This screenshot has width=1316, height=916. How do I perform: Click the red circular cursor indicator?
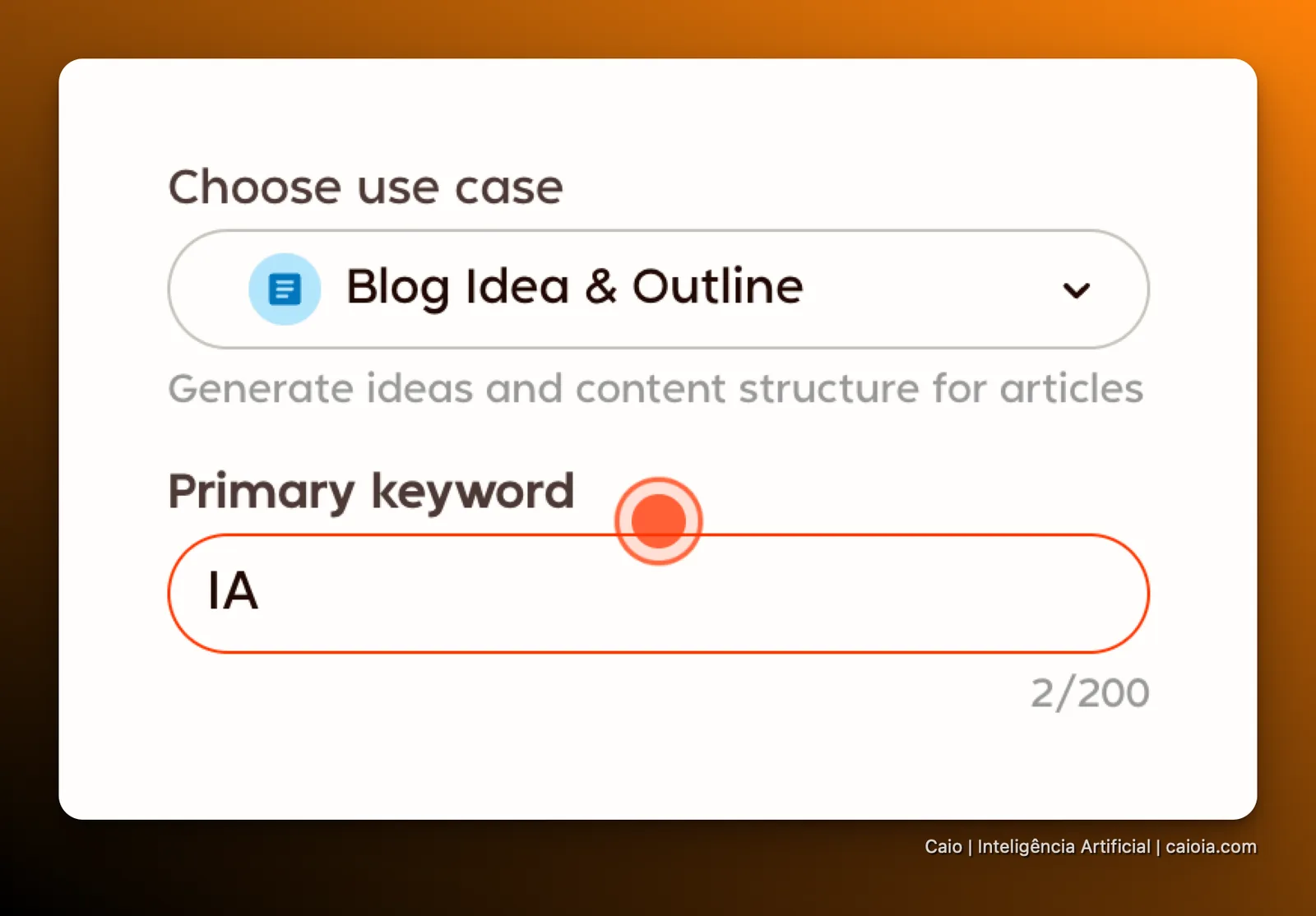pyautogui.click(x=658, y=520)
